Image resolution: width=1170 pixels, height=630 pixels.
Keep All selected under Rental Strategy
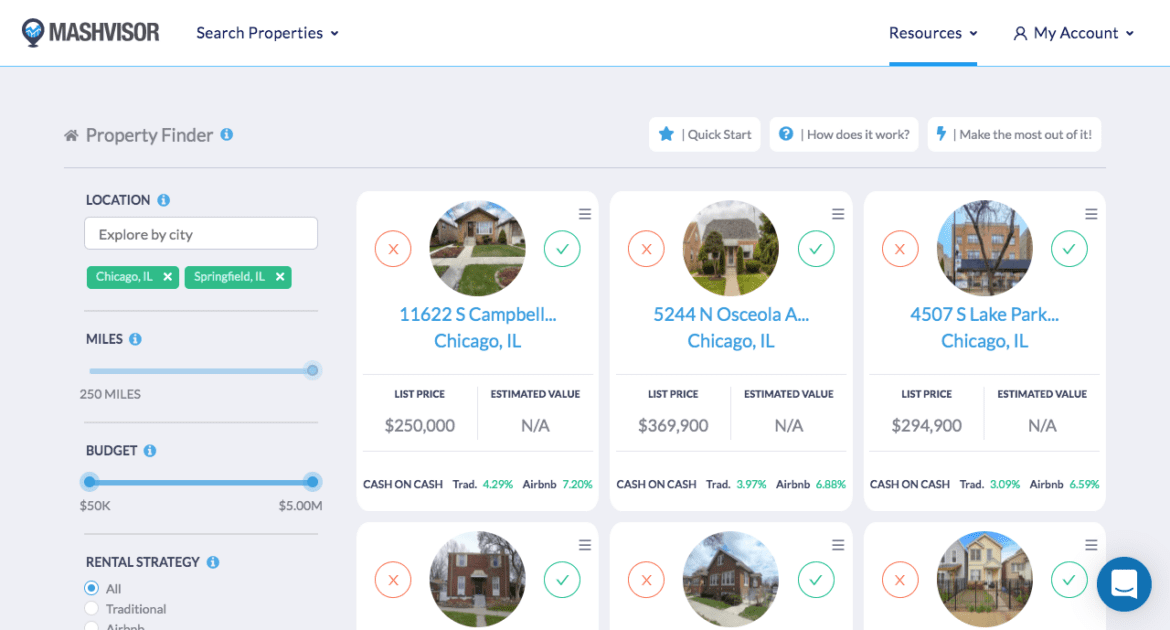pos(91,588)
